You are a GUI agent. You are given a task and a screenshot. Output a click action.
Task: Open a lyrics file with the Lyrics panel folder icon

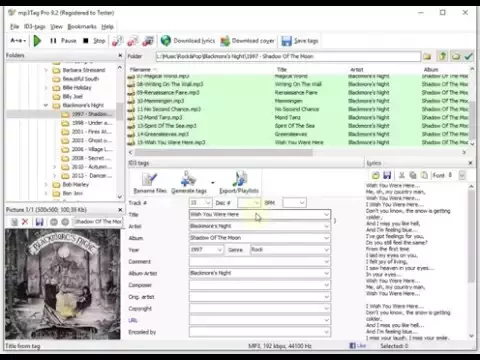376,175
